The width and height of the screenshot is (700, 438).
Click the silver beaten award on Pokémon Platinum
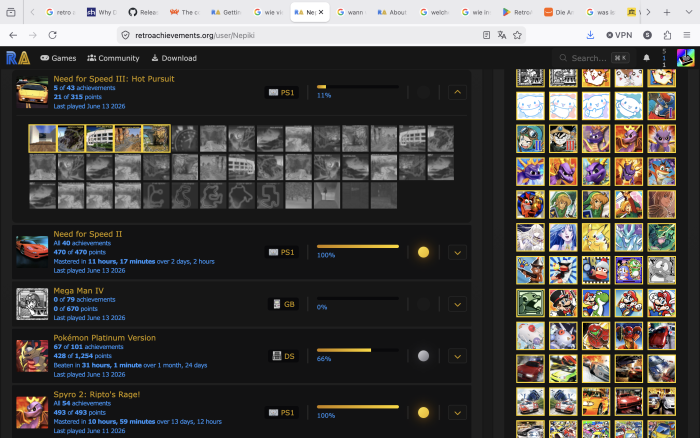pos(423,356)
